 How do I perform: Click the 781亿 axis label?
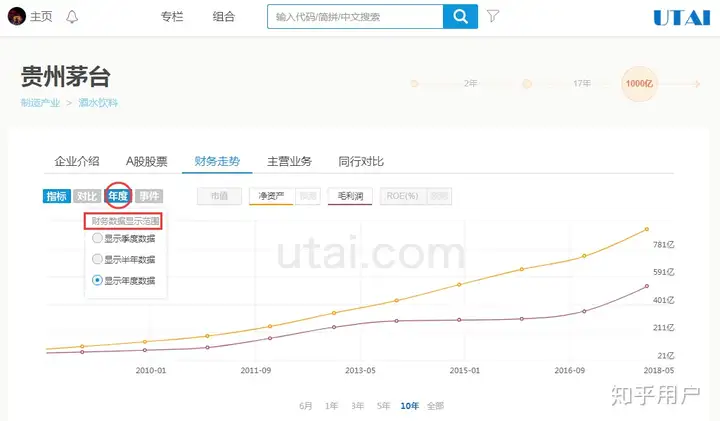664,245
